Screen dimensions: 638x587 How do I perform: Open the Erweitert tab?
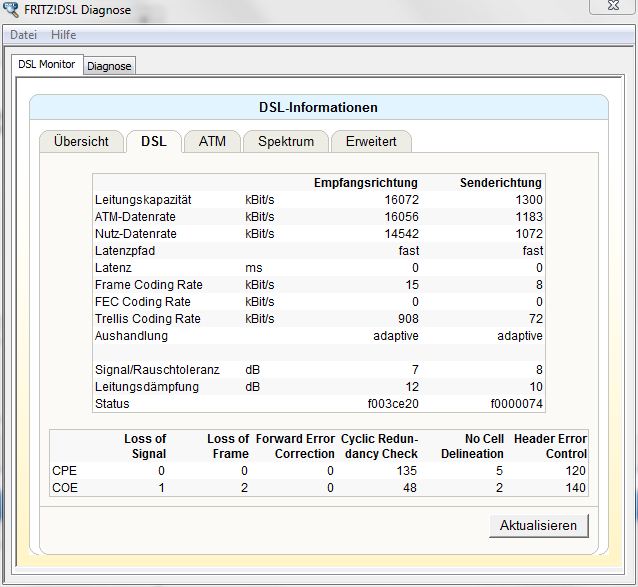pos(371,142)
